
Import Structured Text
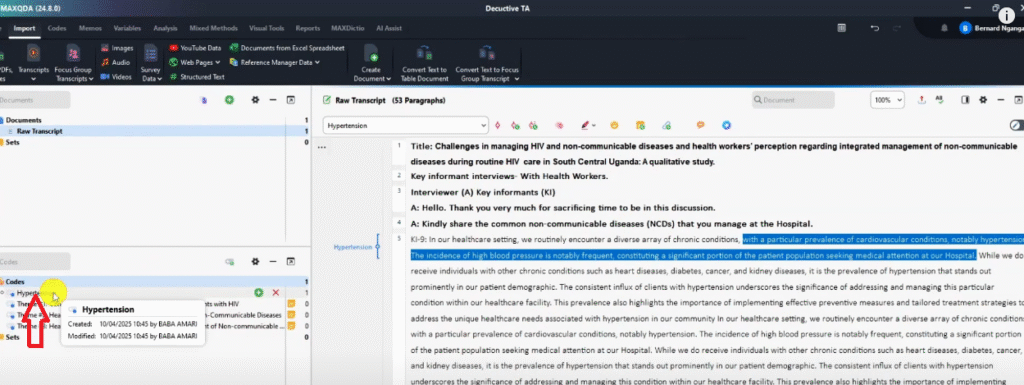(197, 76)
